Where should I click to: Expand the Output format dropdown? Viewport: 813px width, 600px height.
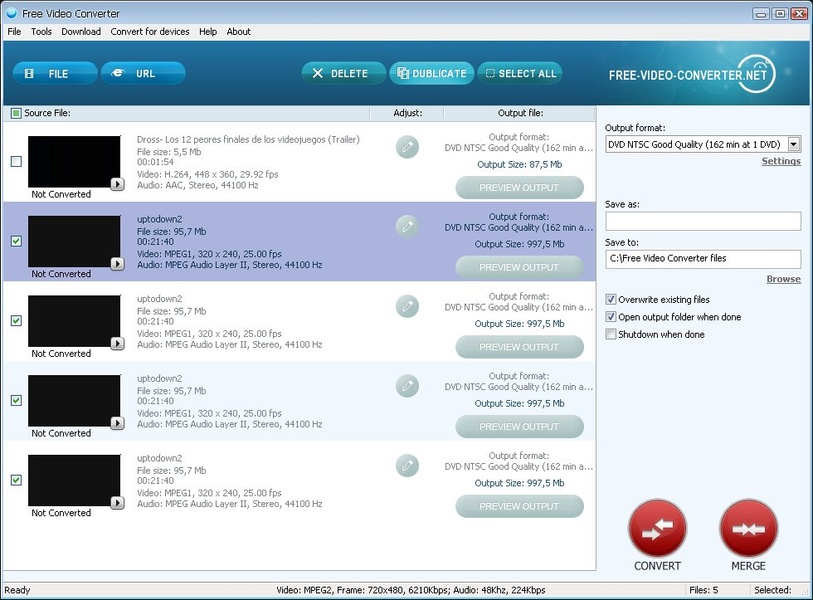coord(794,144)
